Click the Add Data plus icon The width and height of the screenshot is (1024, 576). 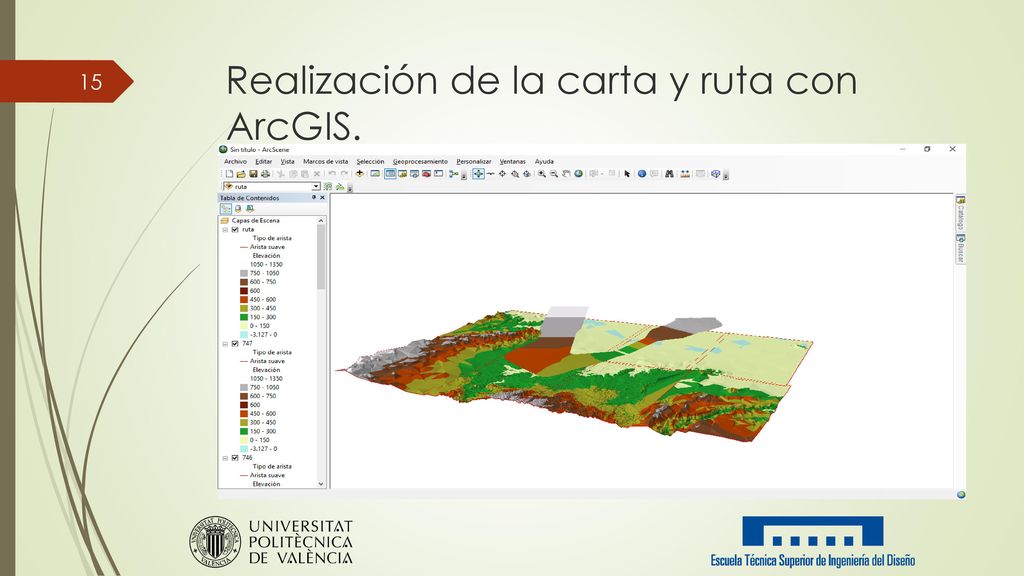click(x=359, y=174)
